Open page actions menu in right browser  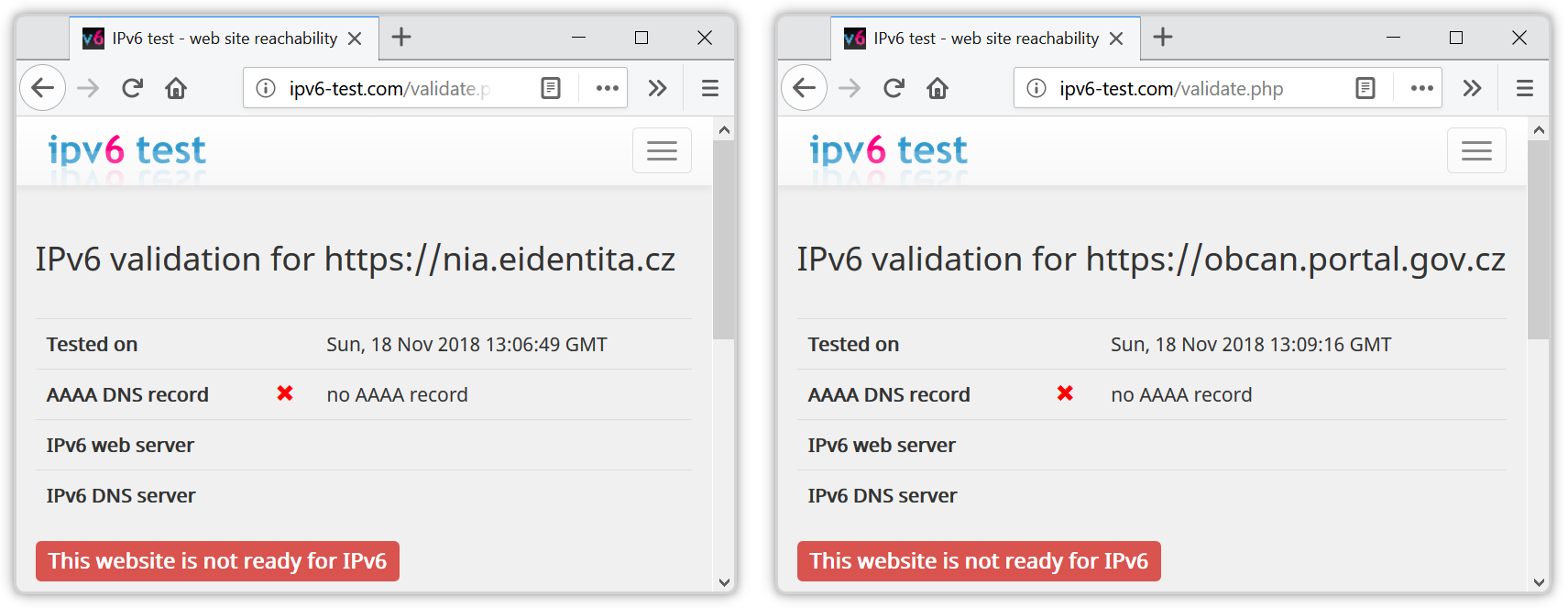coord(1421,88)
